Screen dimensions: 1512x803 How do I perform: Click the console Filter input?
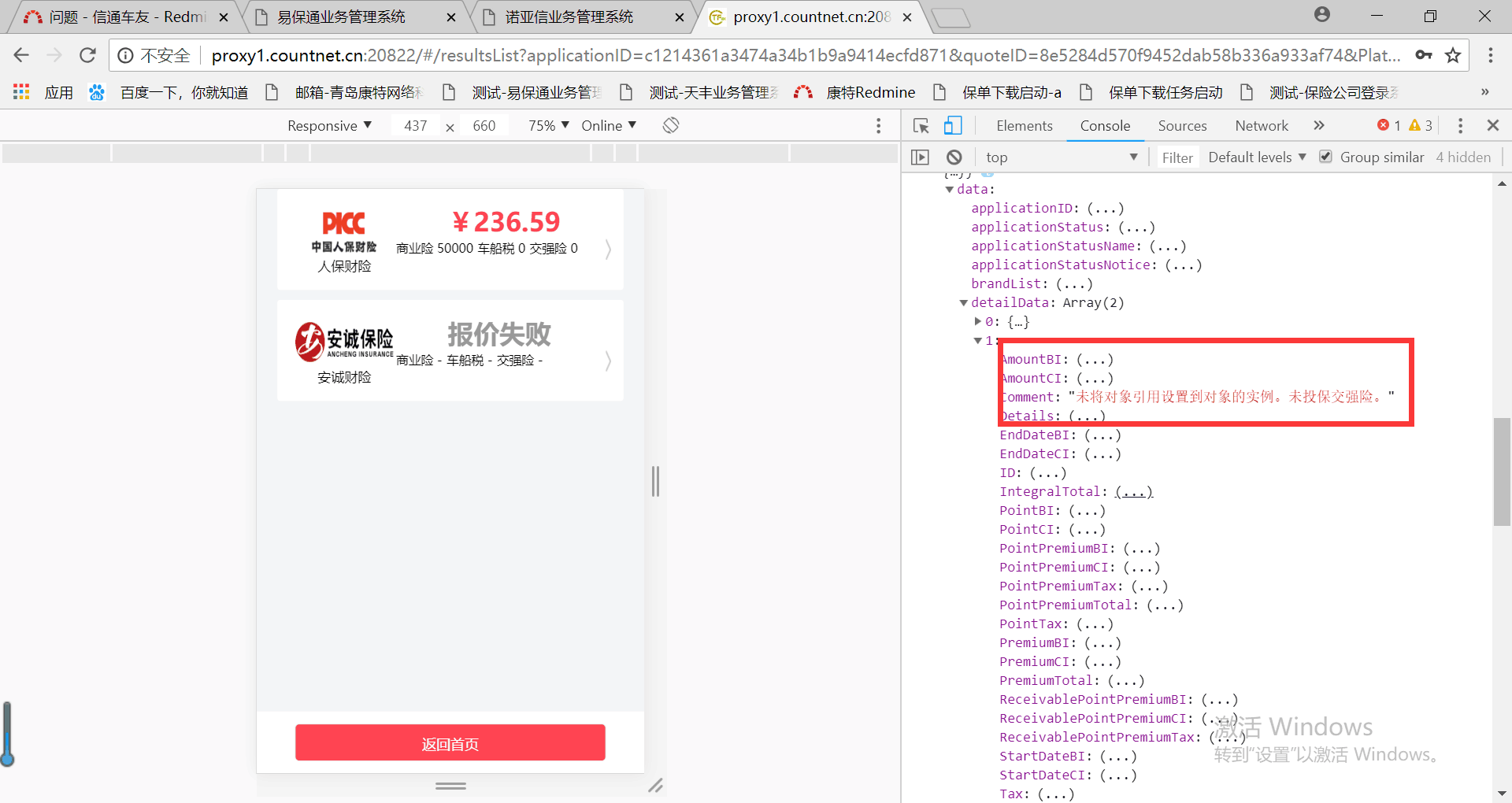click(x=1177, y=157)
